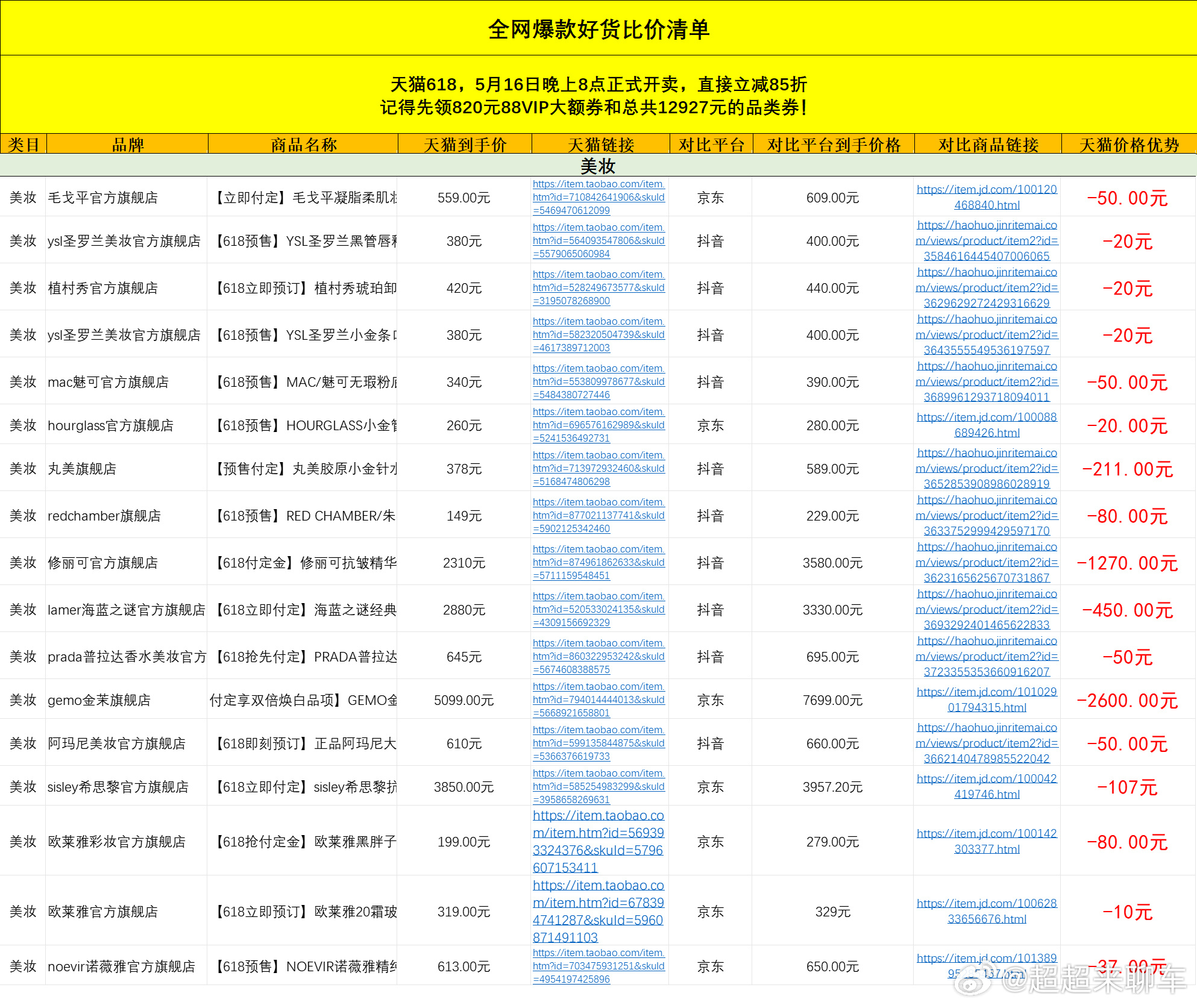Open 植村秀 Douyin comparison link
1197x1008 pixels.
(987, 287)
